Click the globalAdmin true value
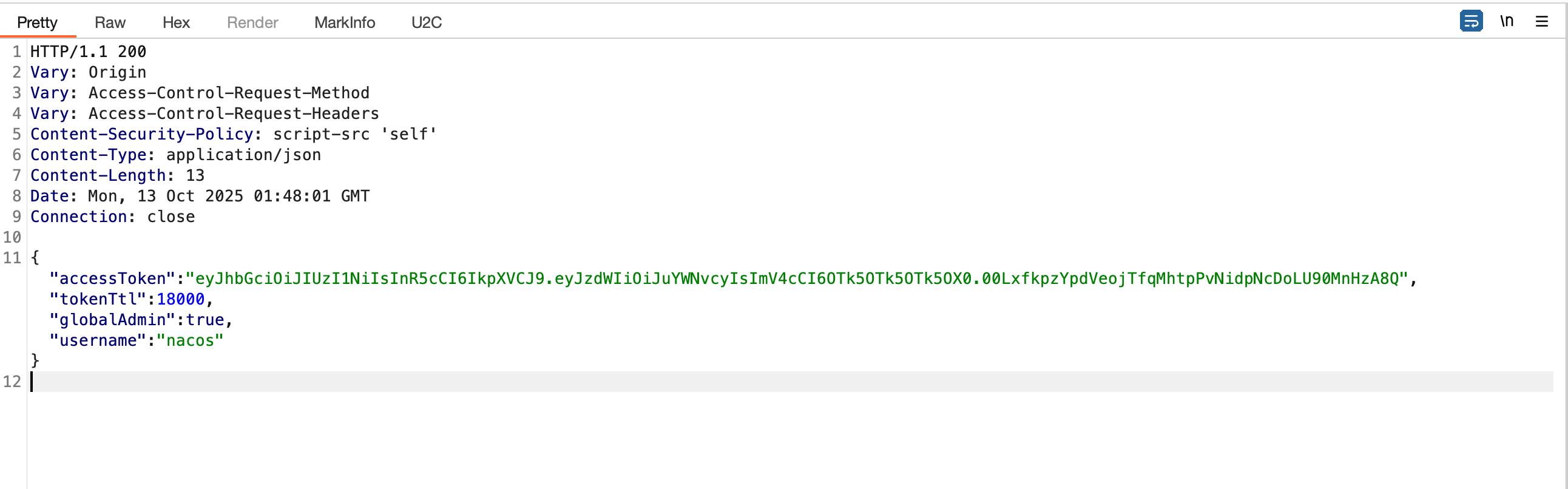Viewport: 1568px width, 489px height. [x=204, y=320]
